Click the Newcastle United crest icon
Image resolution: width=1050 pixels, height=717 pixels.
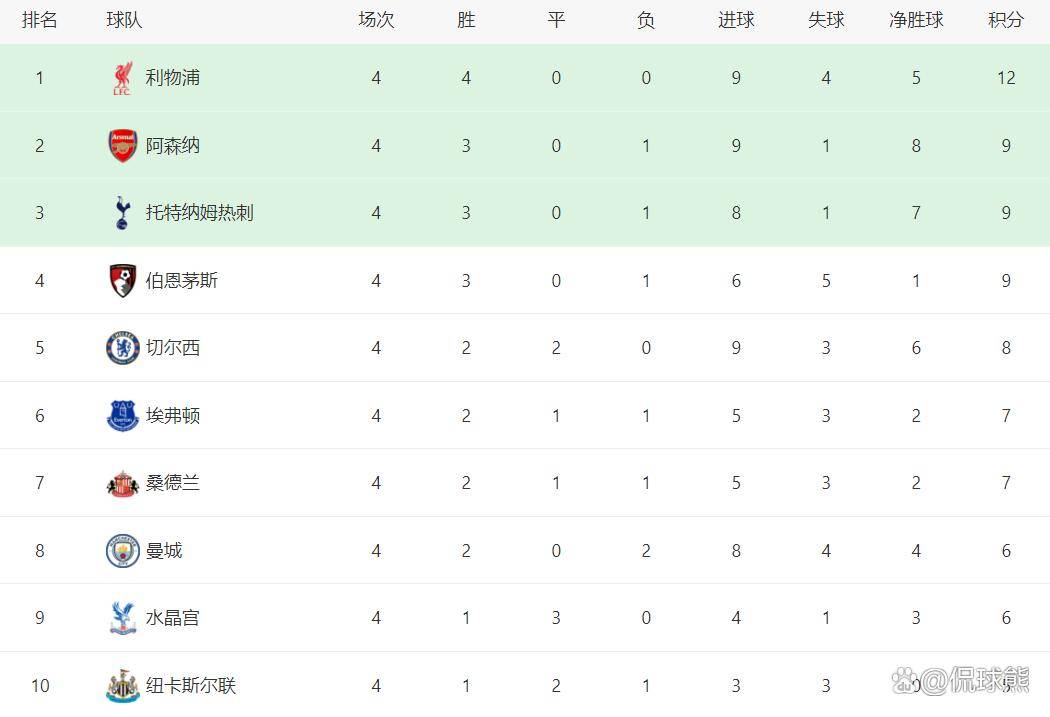tap(122, 686)
